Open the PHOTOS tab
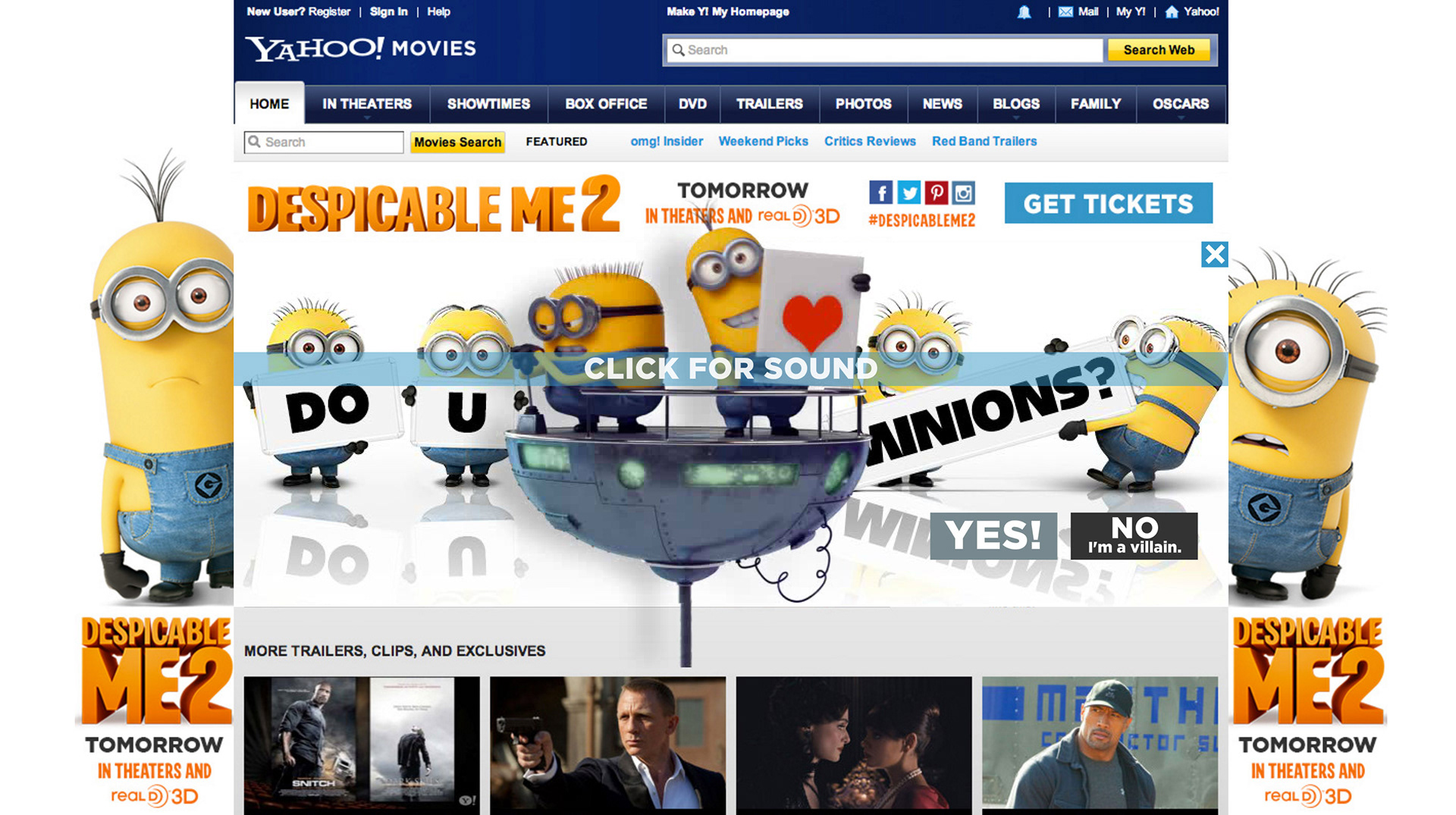The height and width of the screenshot is (815, 1456). (x=864, y=104)
